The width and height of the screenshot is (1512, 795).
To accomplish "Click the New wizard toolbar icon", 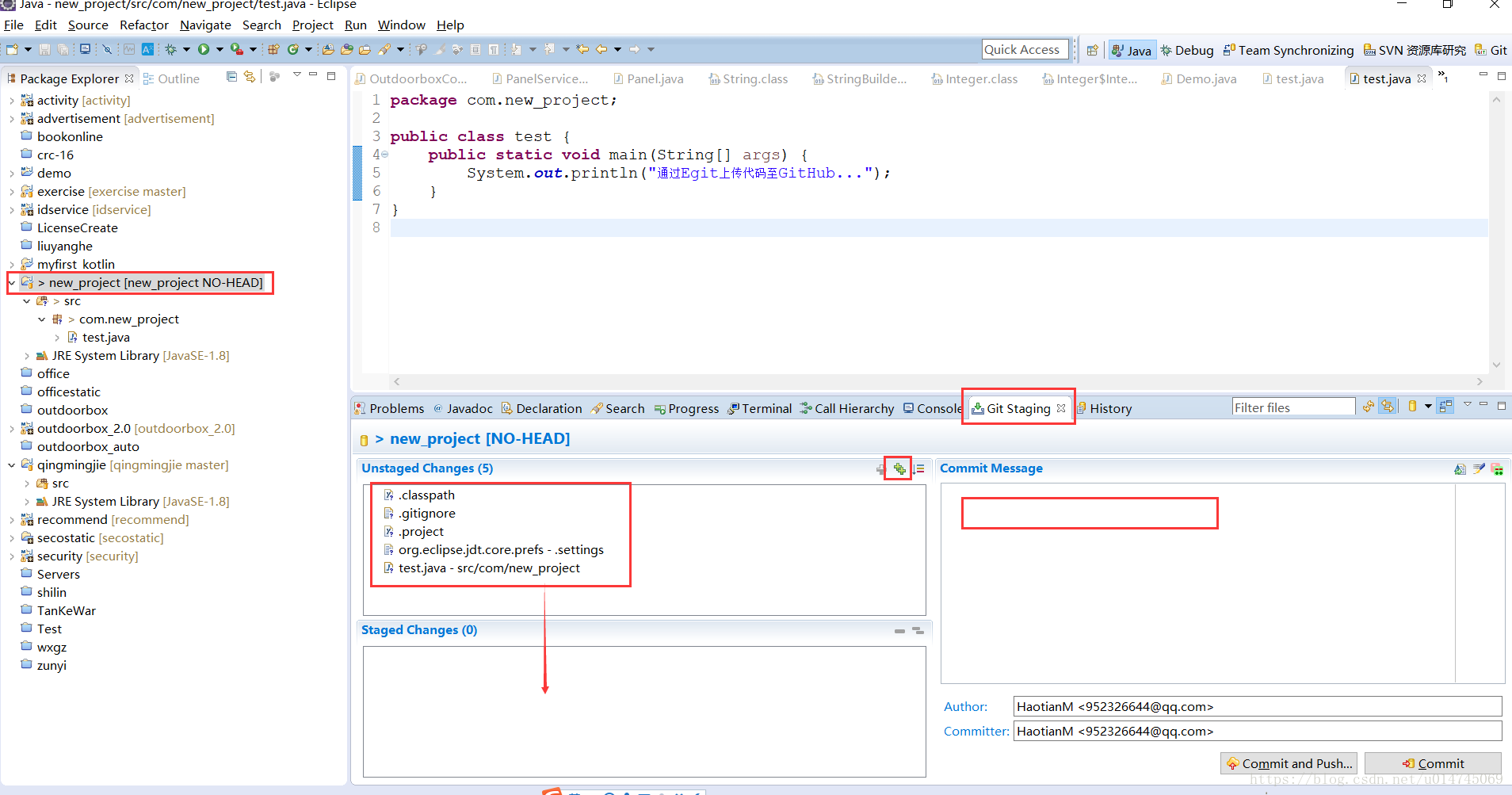I will (12, 49).
